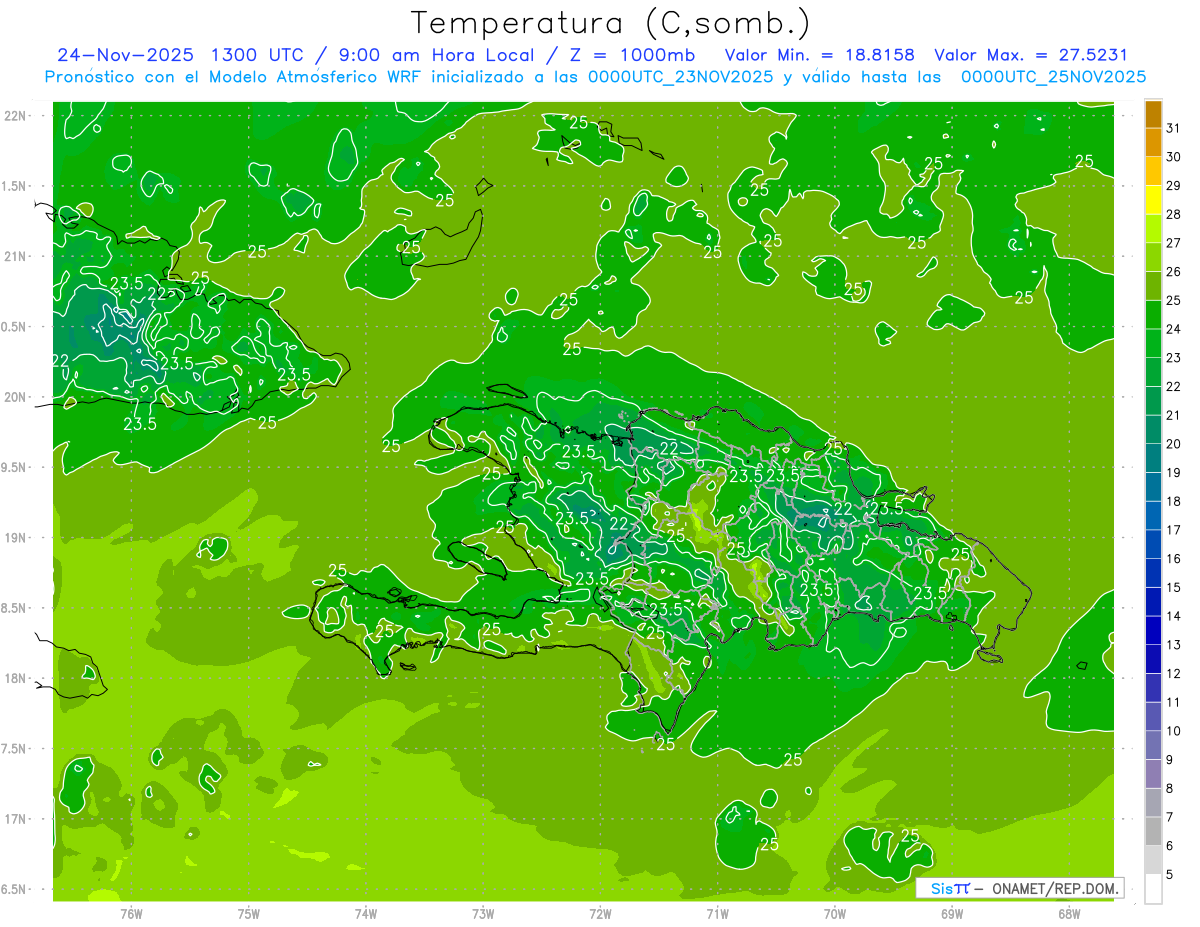
Task: Click the legend value '31' on the color bar
Action: coord(1174,128)
